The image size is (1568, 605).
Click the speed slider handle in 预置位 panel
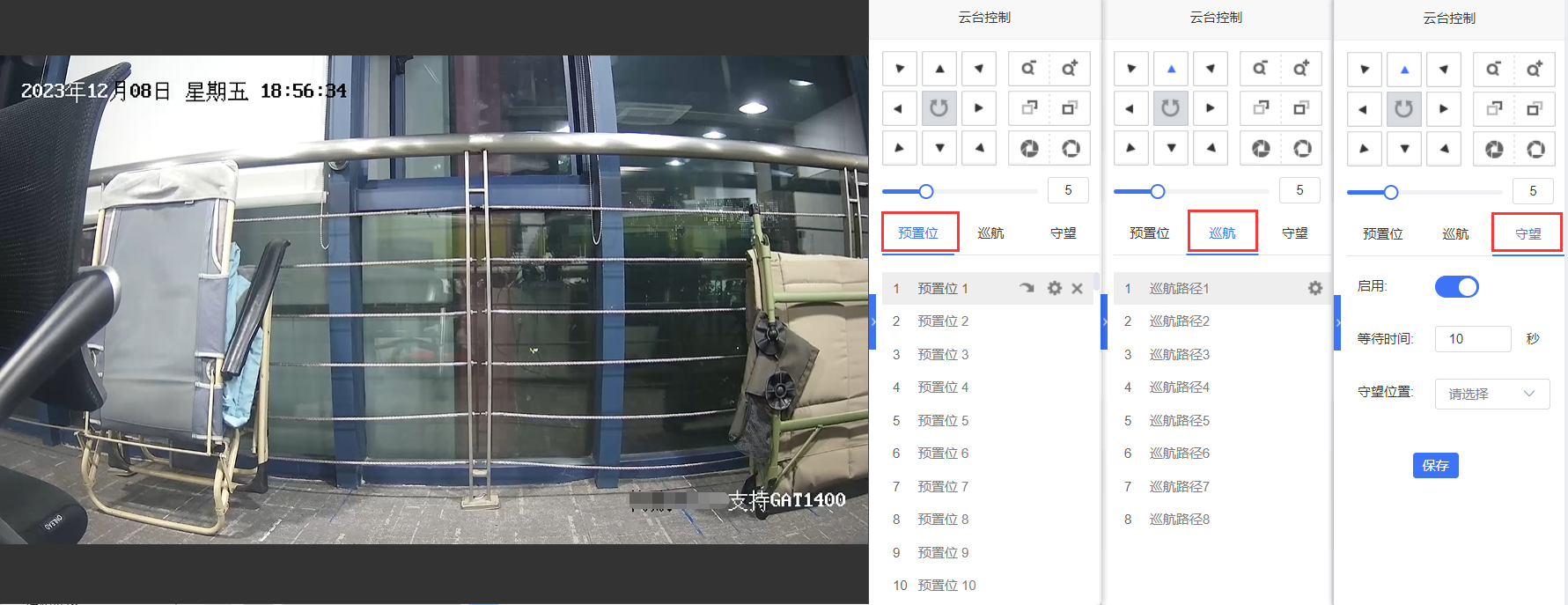(926, 191)
